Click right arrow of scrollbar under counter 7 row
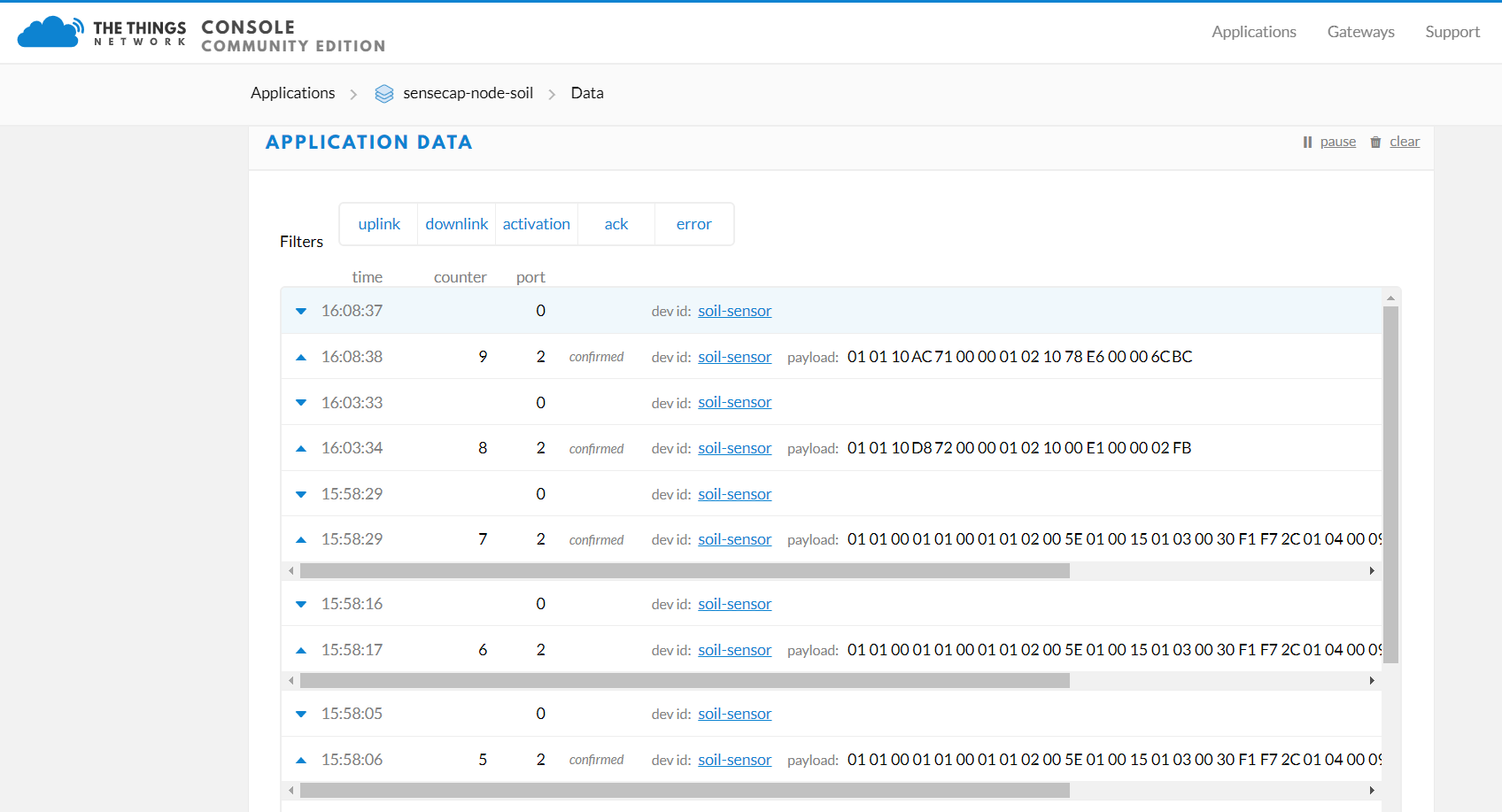This screenshot has height=812, width=1502. (1372, 571)
